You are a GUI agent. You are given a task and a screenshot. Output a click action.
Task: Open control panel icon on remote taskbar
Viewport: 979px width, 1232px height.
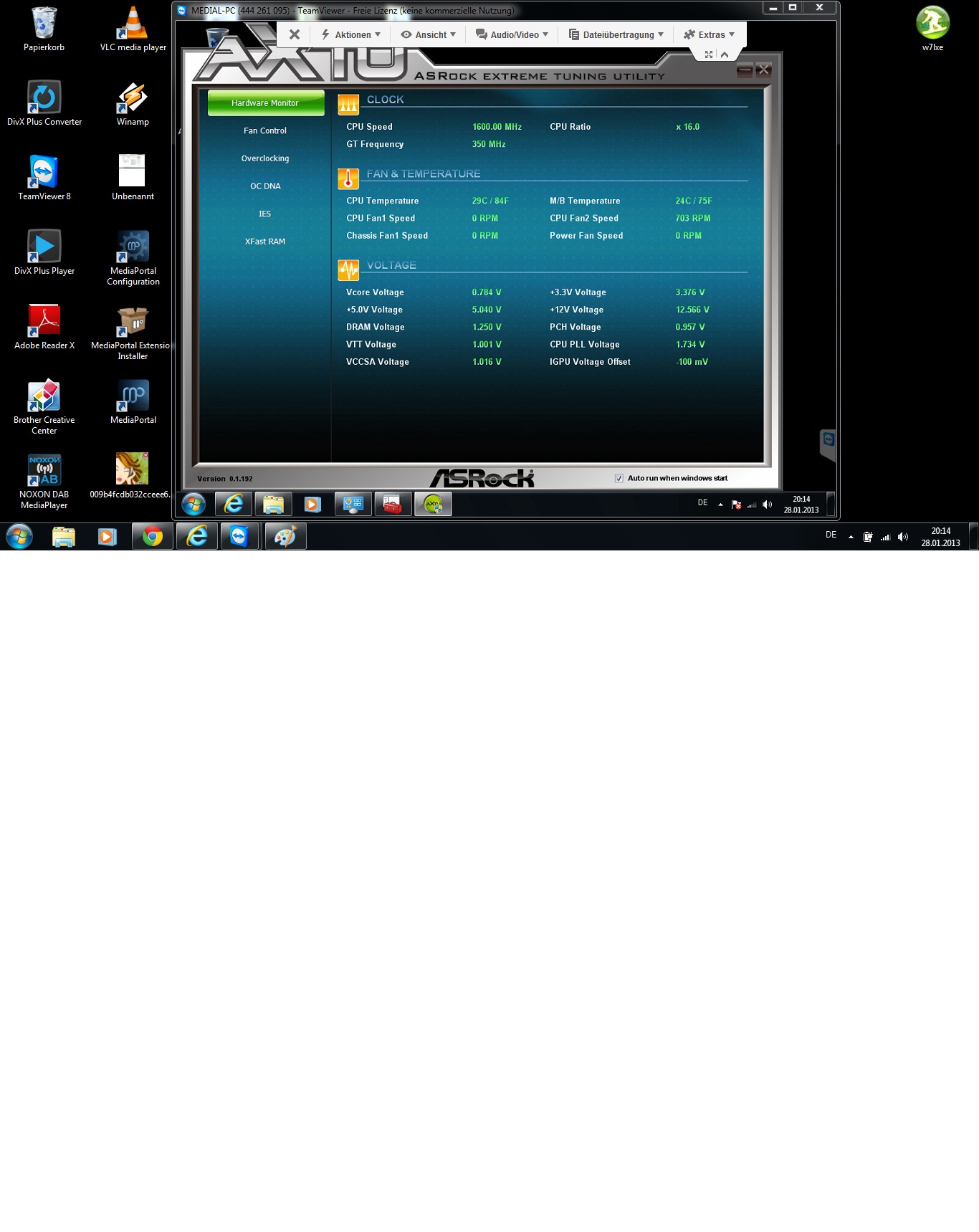[353, 504]
